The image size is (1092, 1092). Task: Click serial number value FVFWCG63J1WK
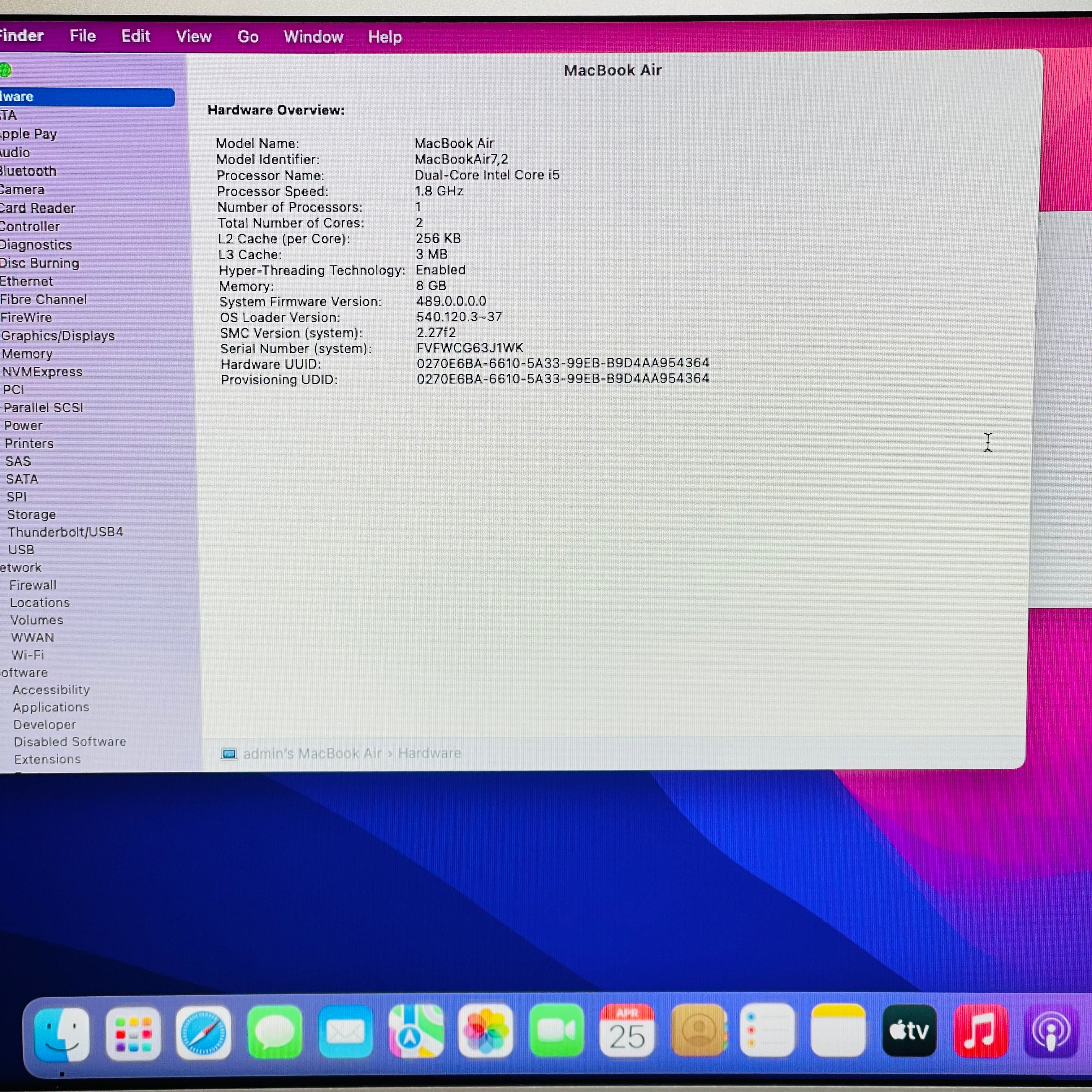click(x=470, y=348)
